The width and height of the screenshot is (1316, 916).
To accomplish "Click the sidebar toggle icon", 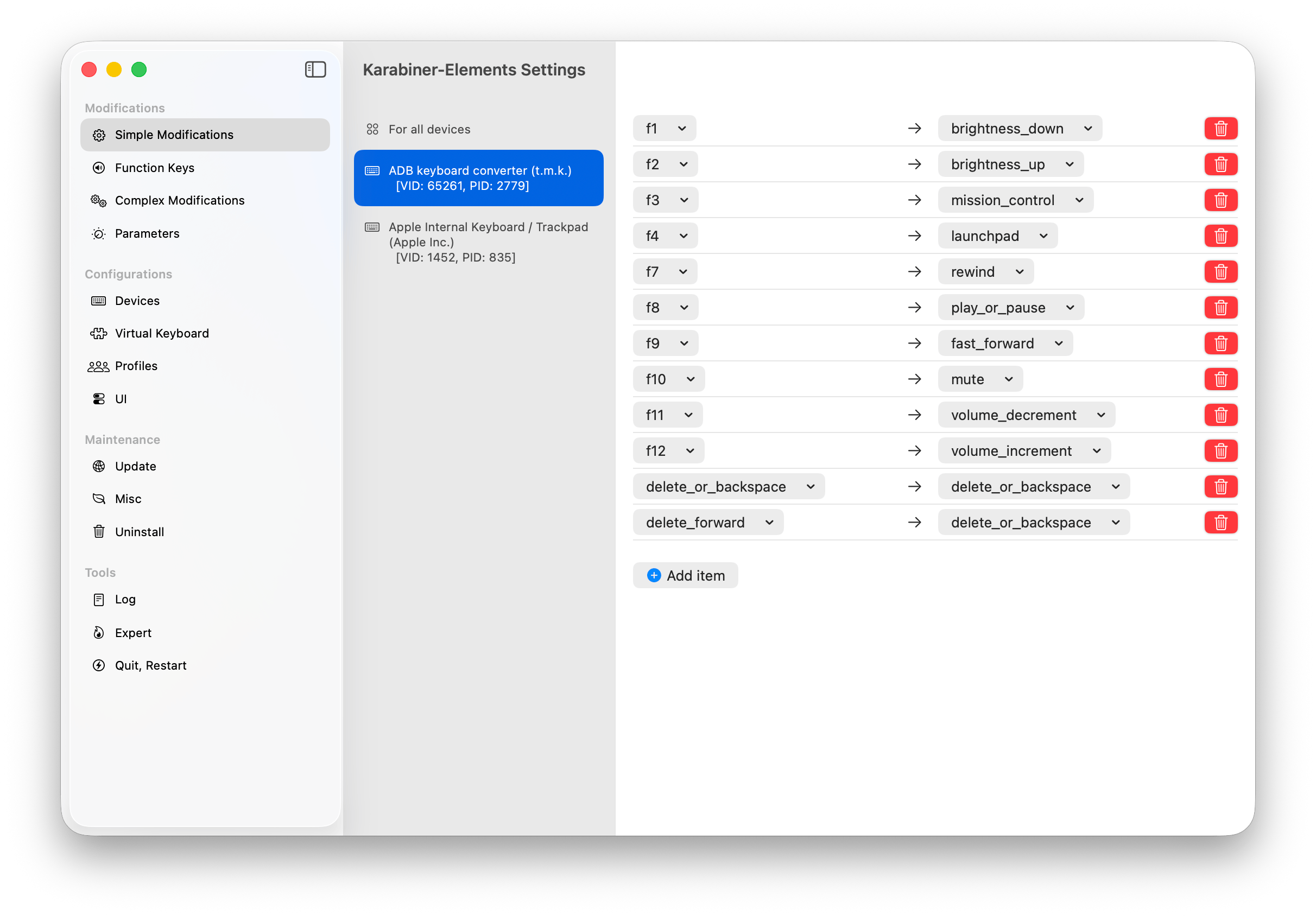I will tap(315, 69).
